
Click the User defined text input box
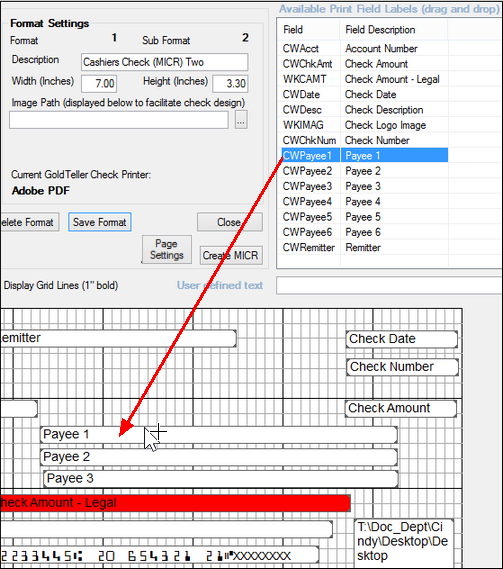pos(389,286)
